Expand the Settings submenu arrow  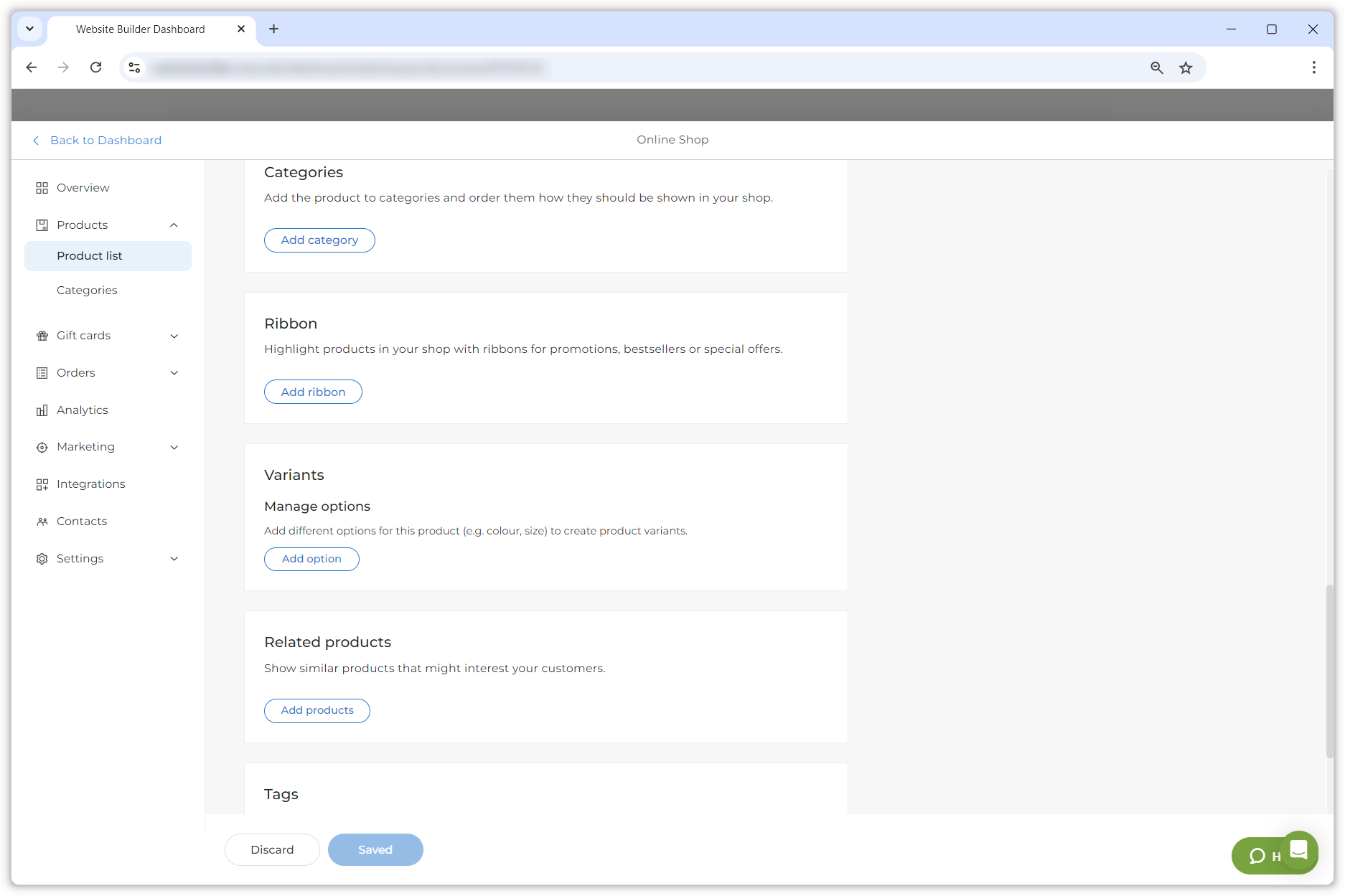[174, 559]
